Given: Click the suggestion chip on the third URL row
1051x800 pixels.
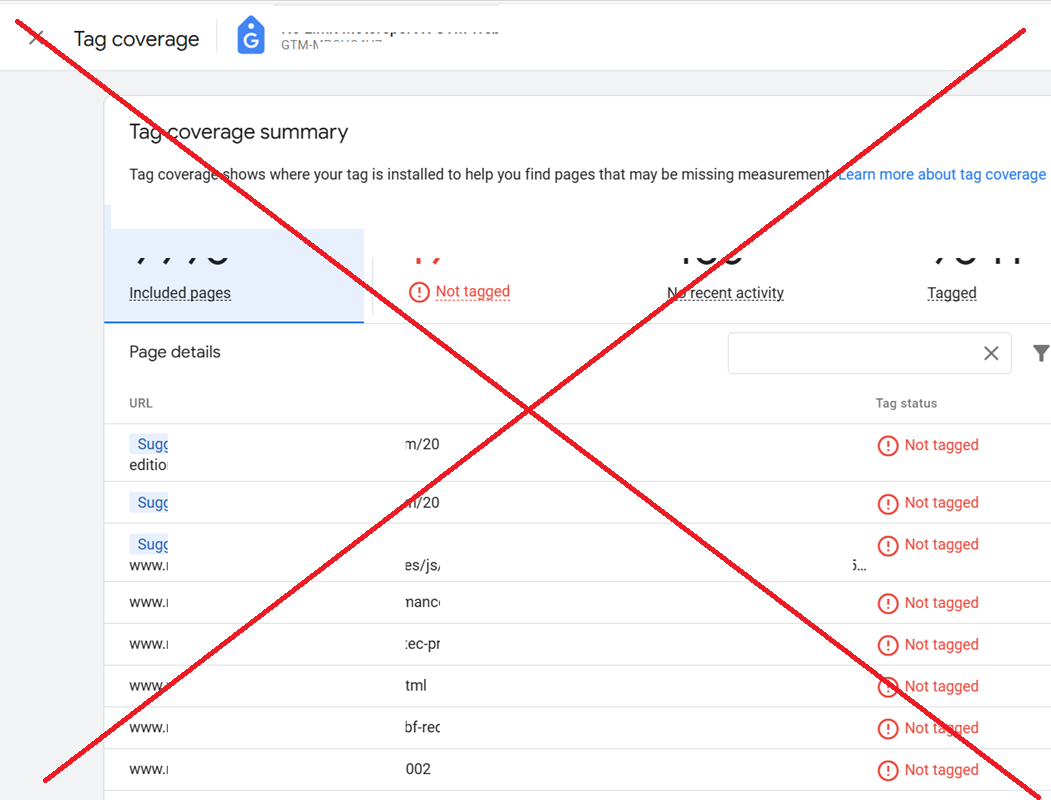Looking at the screenshot, I should (x=150, y=543).
